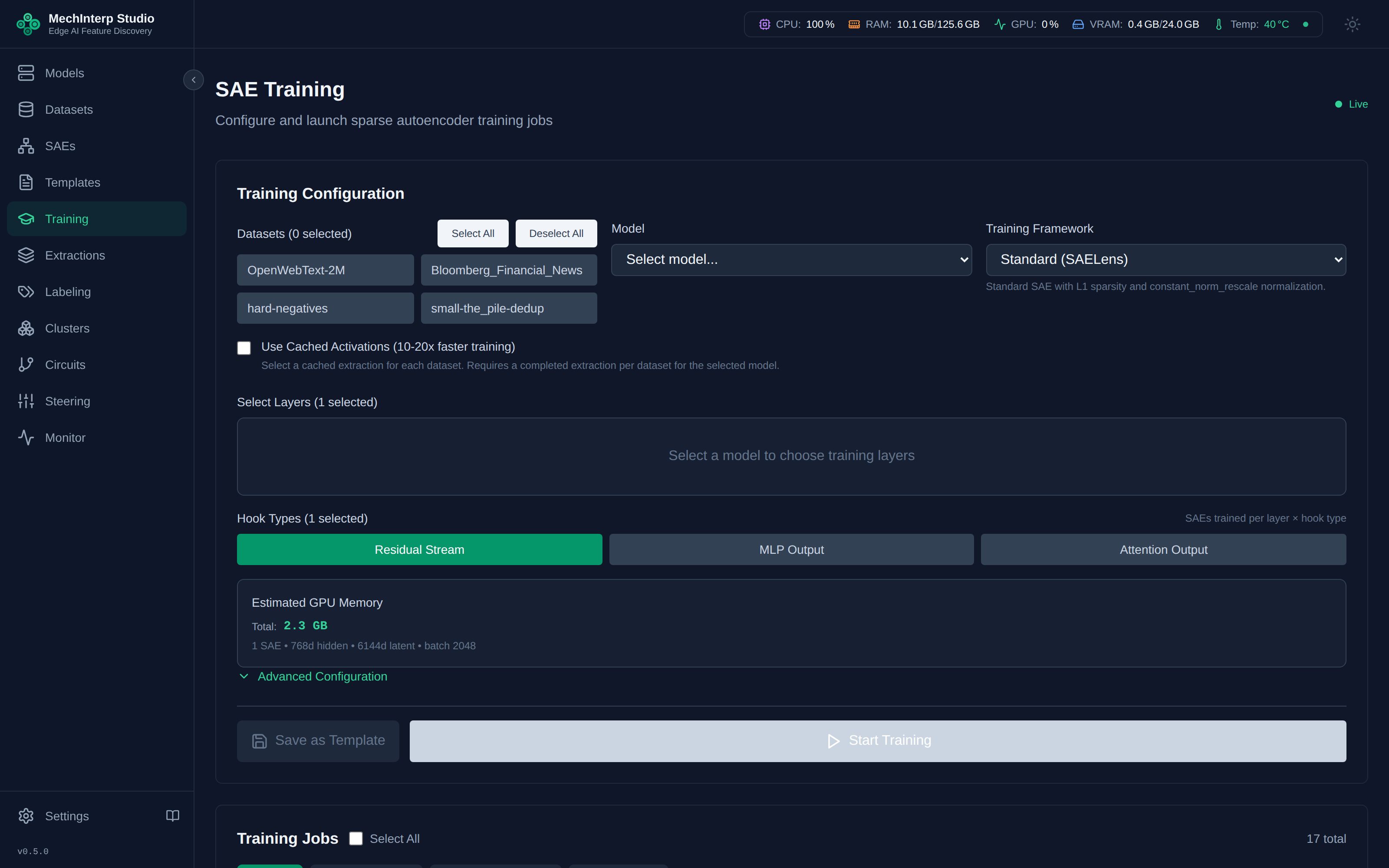Open Monitor page in sidebar
The height and width of the screenshot is (868, 1389).
tap(96, 437)
